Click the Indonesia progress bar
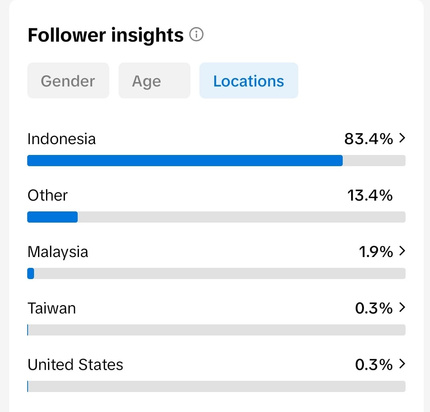The height and width of the screenshot is (412, 430). coord(216,160)
